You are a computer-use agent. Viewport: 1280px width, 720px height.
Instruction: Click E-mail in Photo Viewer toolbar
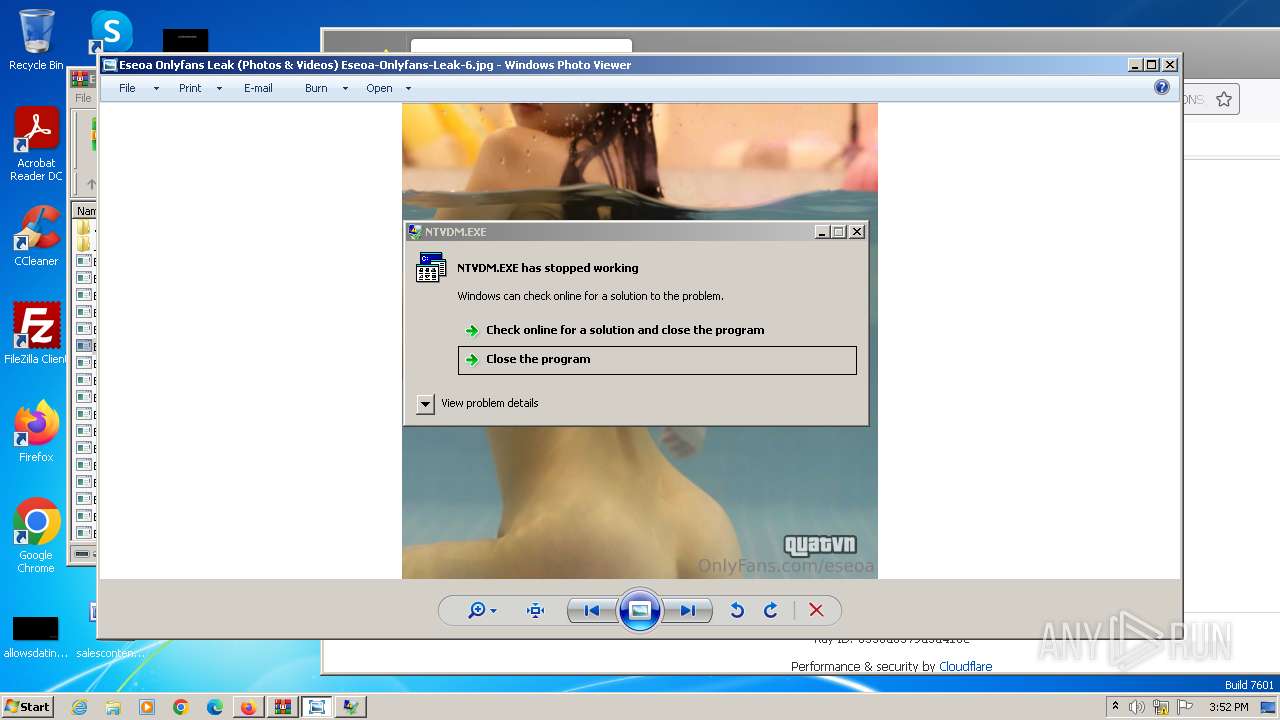tap(258, 88)
